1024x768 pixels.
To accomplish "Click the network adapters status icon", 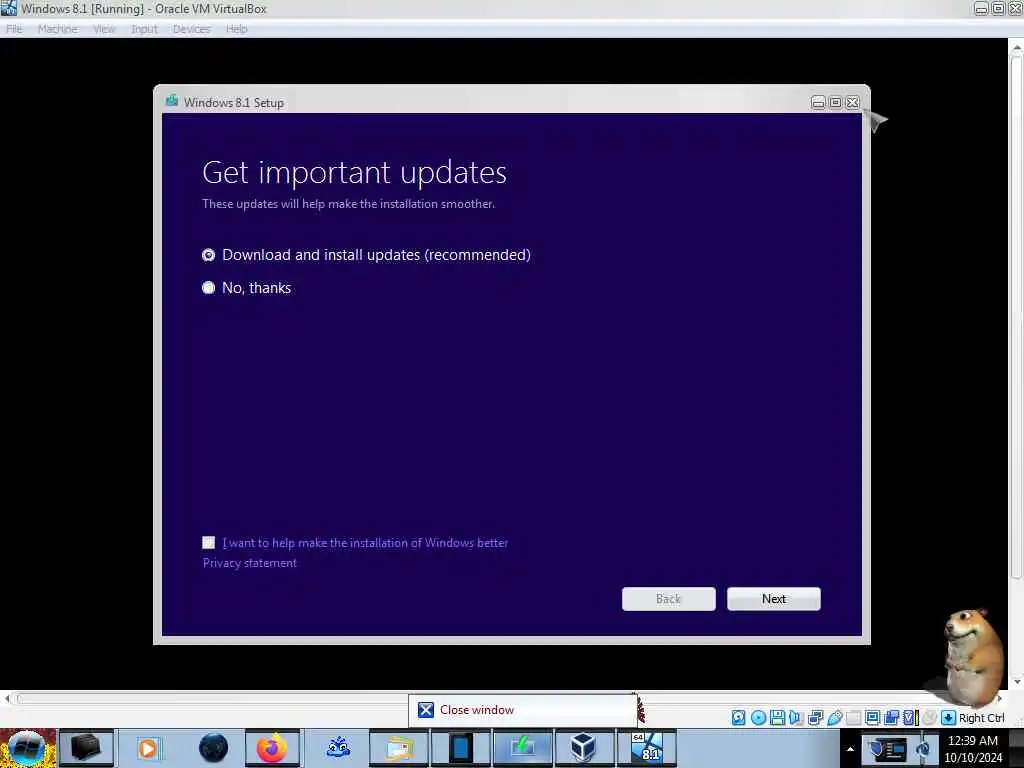I will [x=816, y=718].
